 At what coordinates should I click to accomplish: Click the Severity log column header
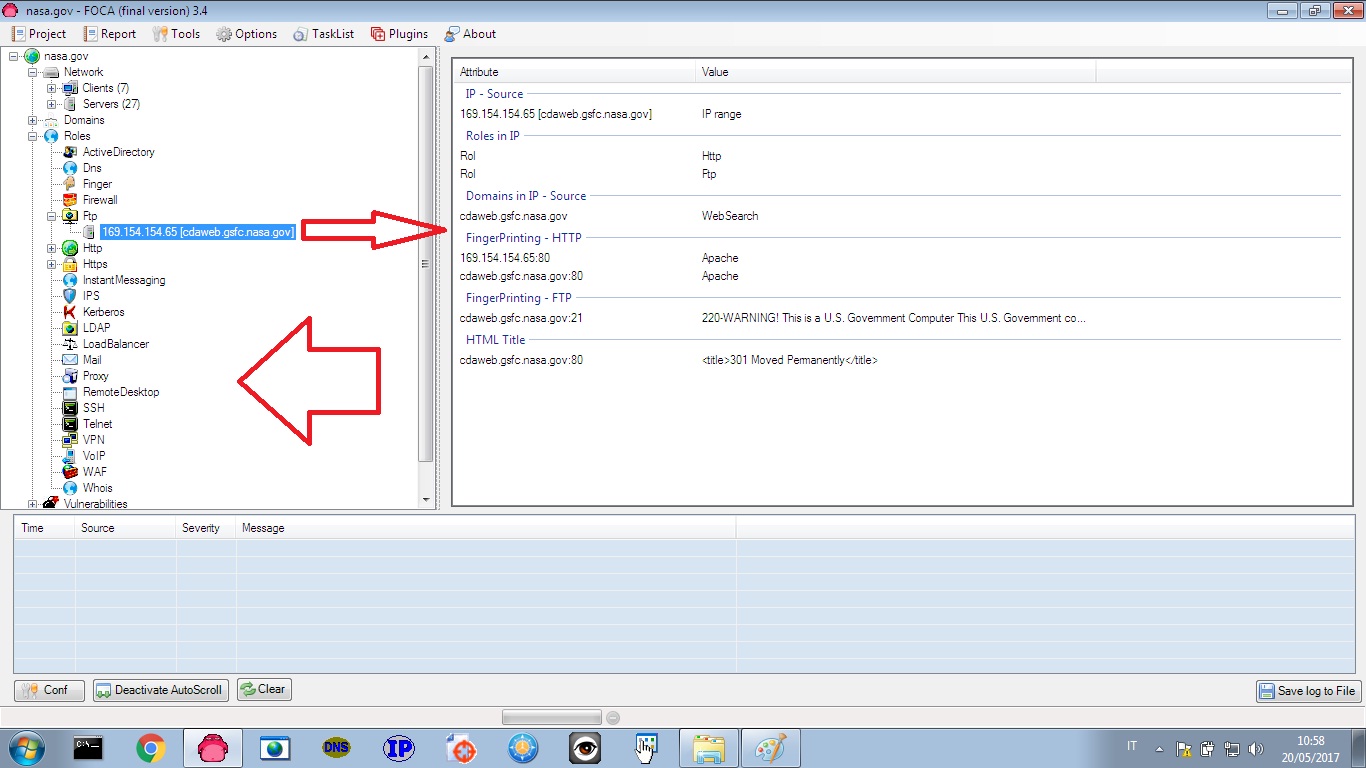pyautogui.click(x=205, y=528)
